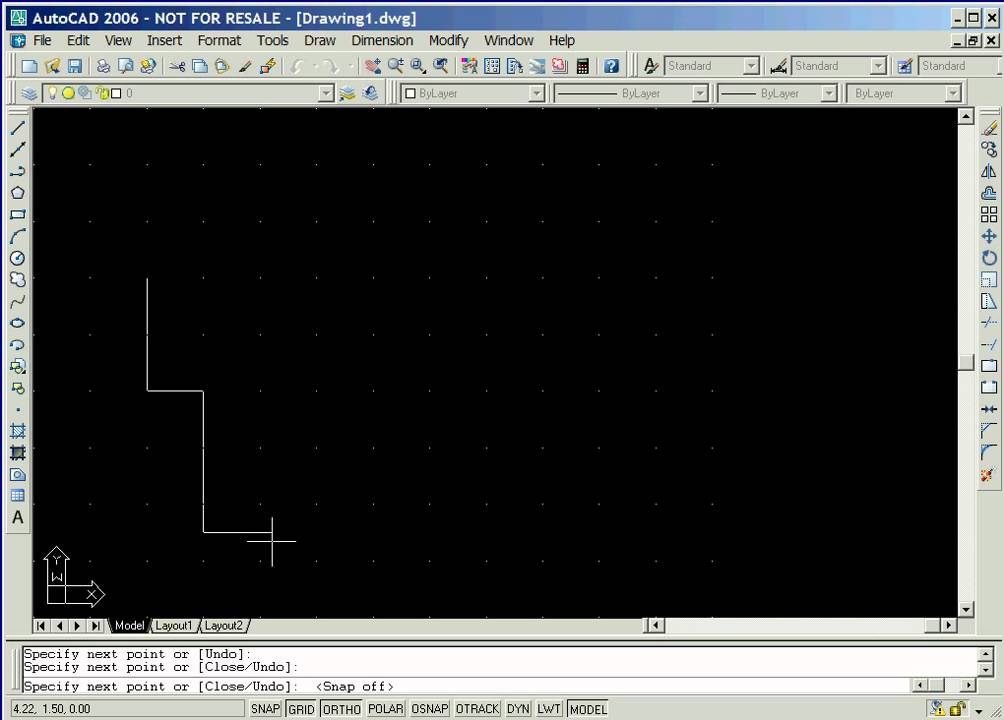1004x720 pixels.
Task: Click the Erase tool
Action: click(x=989, y=127)
